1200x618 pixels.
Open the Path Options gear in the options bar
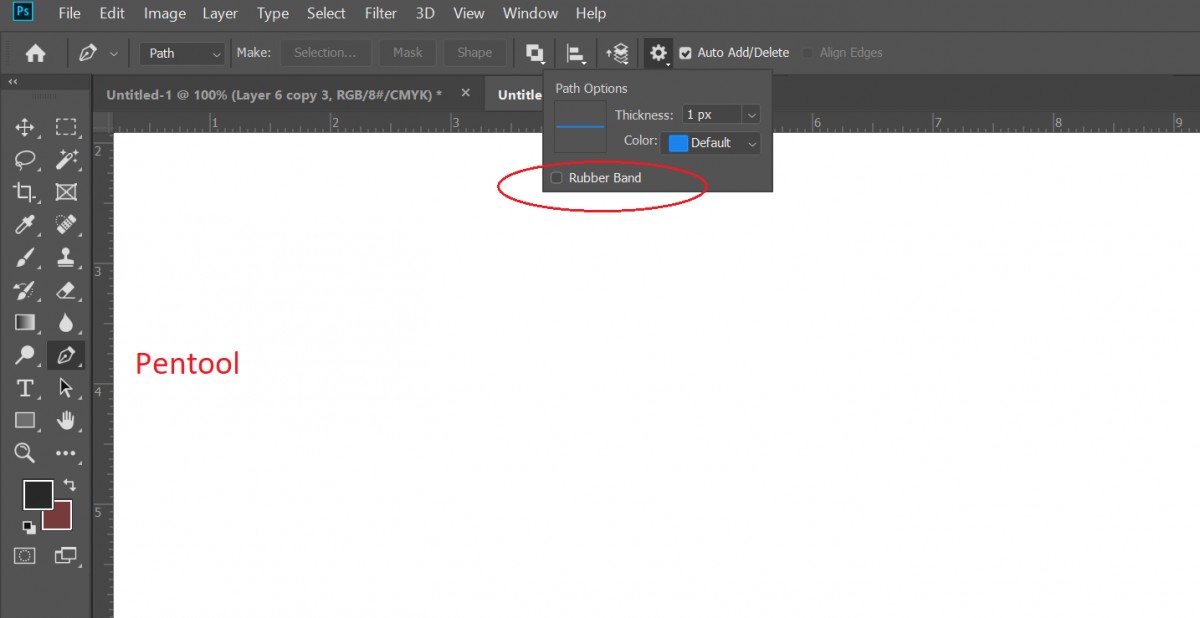(657, 52)
